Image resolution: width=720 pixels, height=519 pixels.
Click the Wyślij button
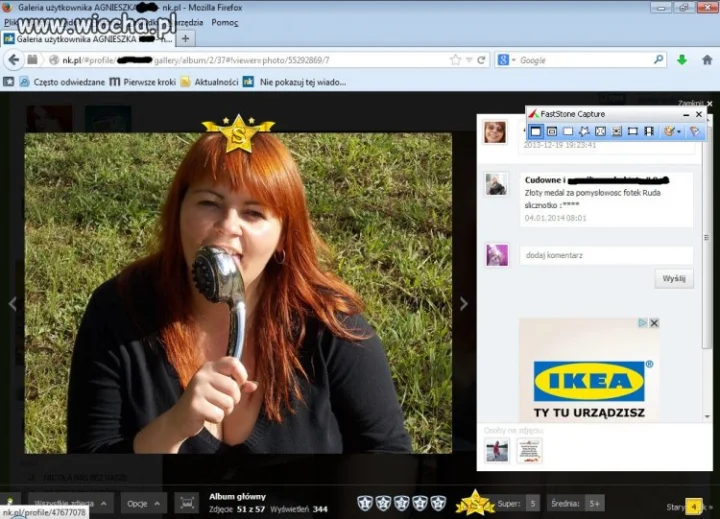pos(674,279)
